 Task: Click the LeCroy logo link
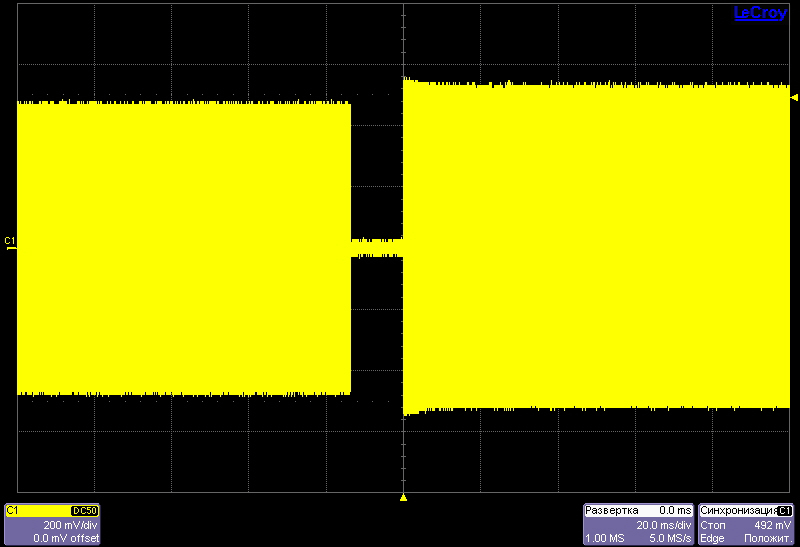pos(760,13)
